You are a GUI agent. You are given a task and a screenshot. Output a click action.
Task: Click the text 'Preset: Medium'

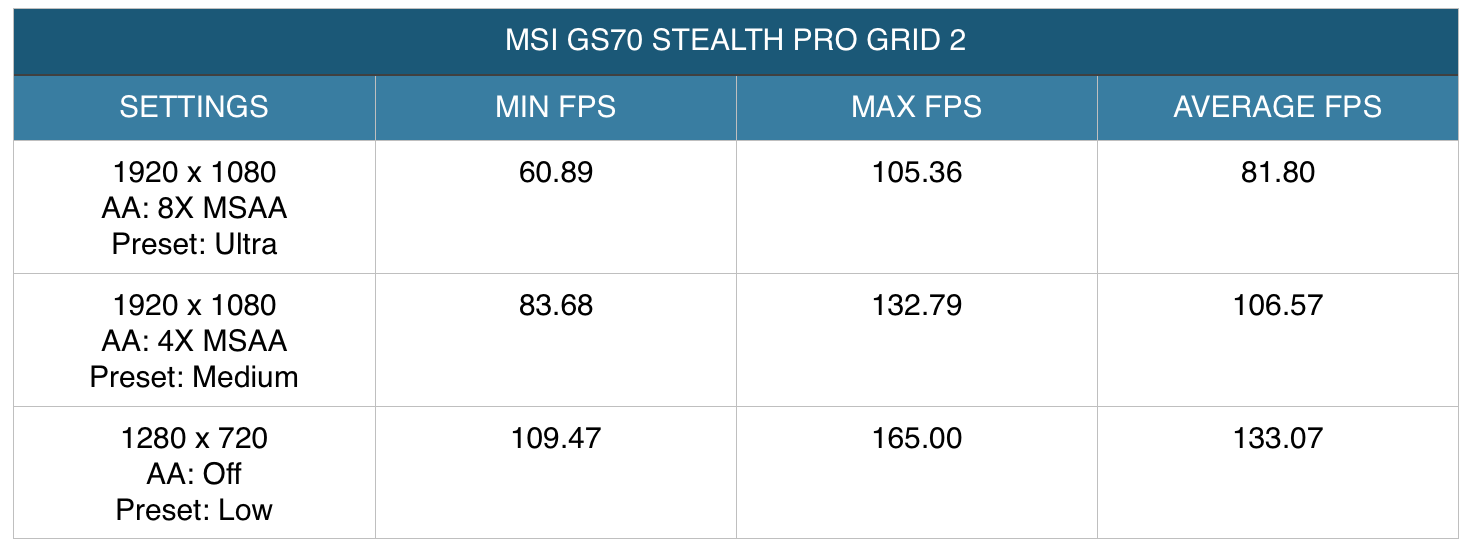194,377
